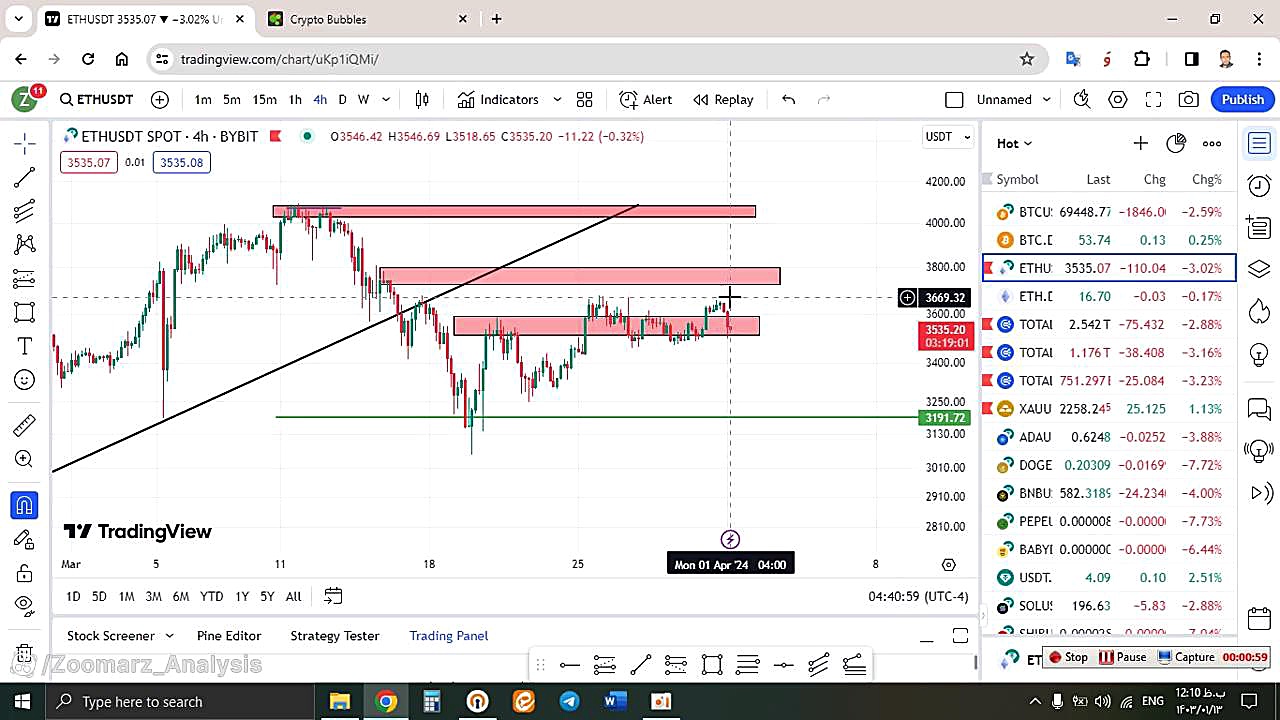
Task: Expand the timeframe intervals dropdown
Action: pos(386,99)
